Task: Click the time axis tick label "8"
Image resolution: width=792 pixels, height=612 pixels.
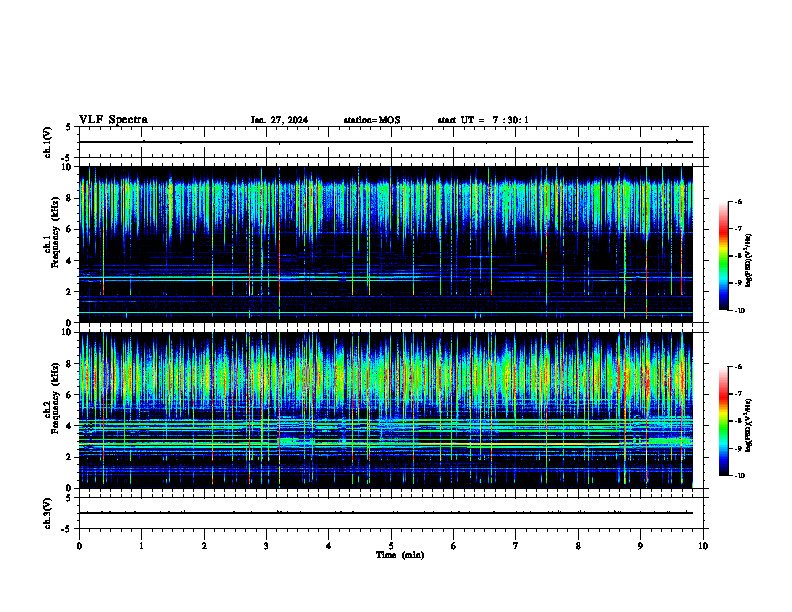Action: (578, 546)
